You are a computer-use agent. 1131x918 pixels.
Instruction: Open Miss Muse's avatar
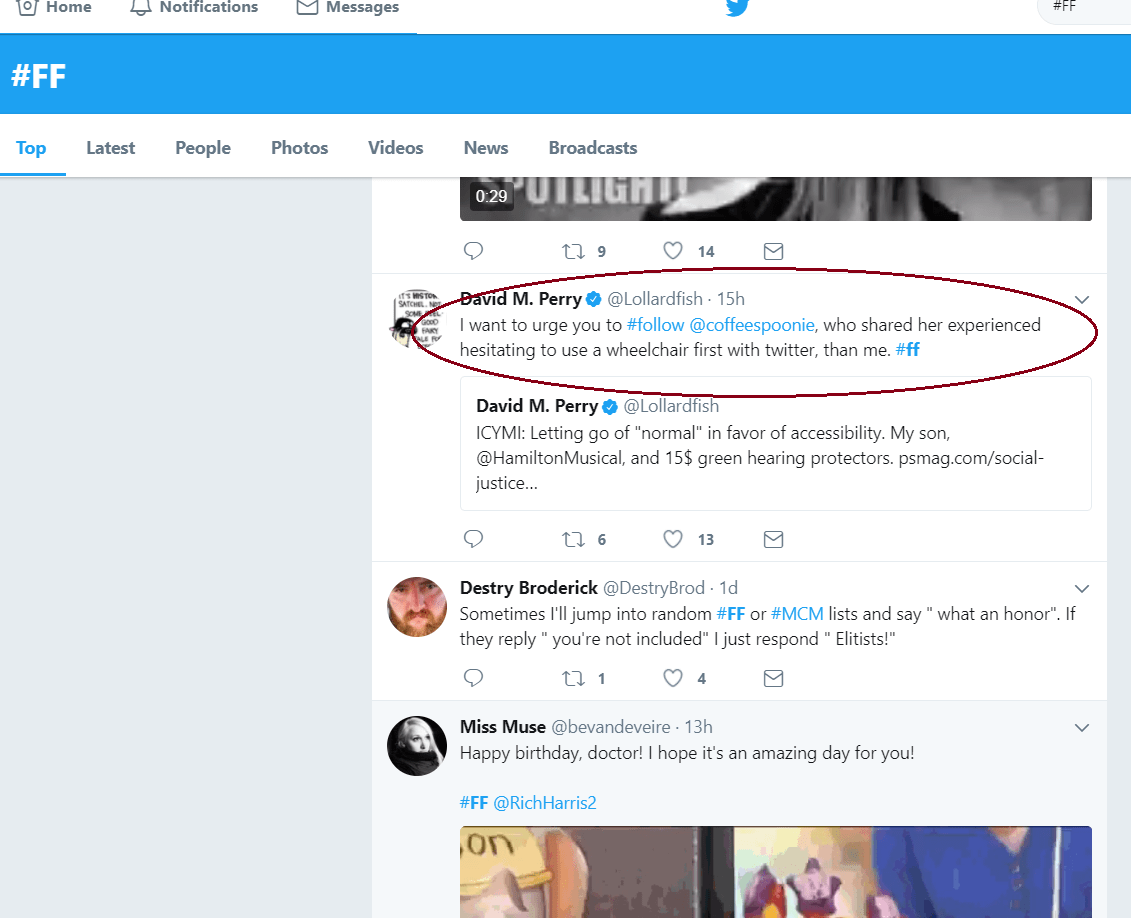(x=417, y=746)
